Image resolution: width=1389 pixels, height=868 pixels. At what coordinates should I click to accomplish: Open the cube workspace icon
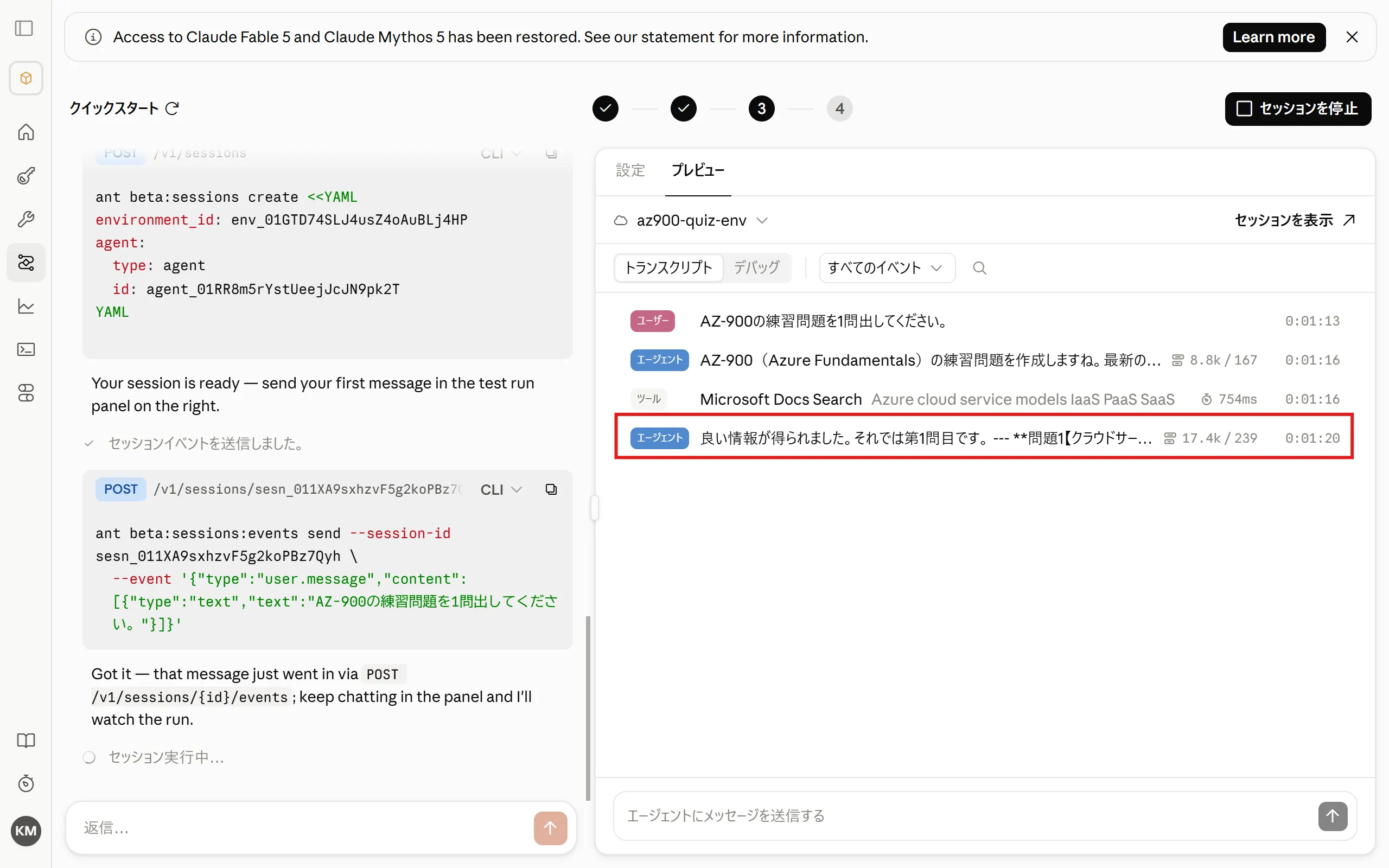tap(26, 78)
